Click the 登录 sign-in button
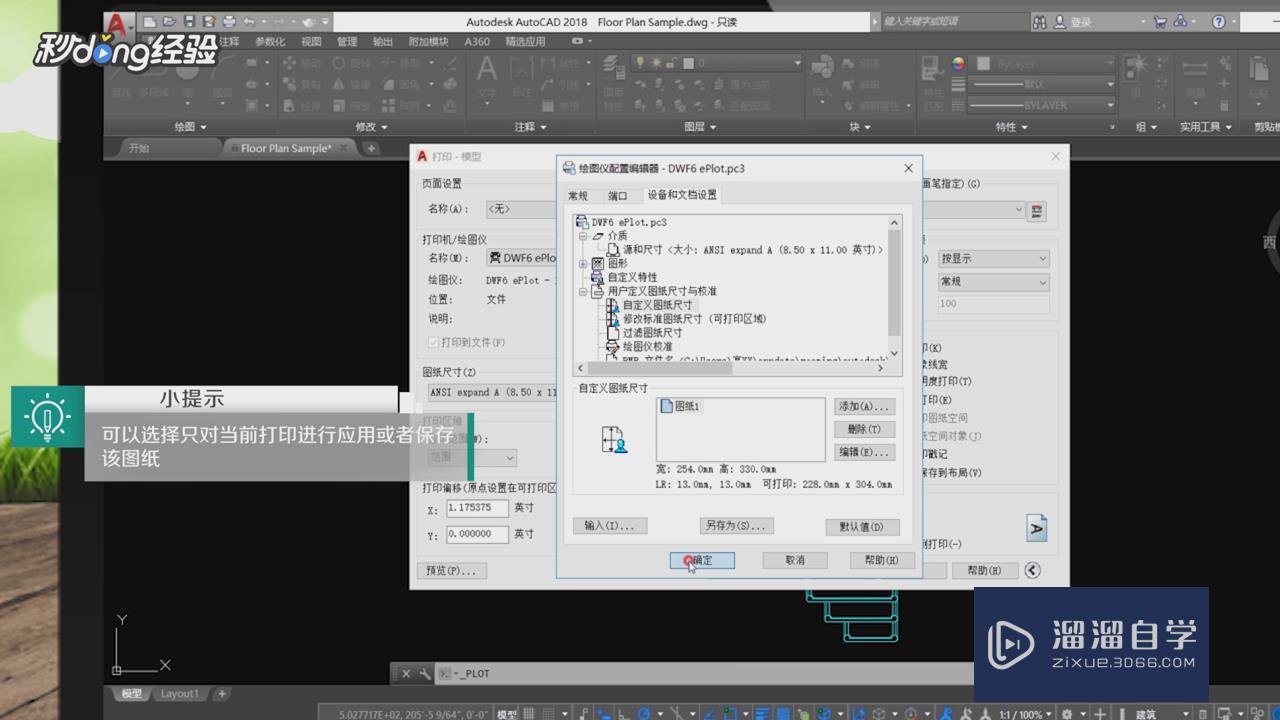 [x=1073, y=21]
